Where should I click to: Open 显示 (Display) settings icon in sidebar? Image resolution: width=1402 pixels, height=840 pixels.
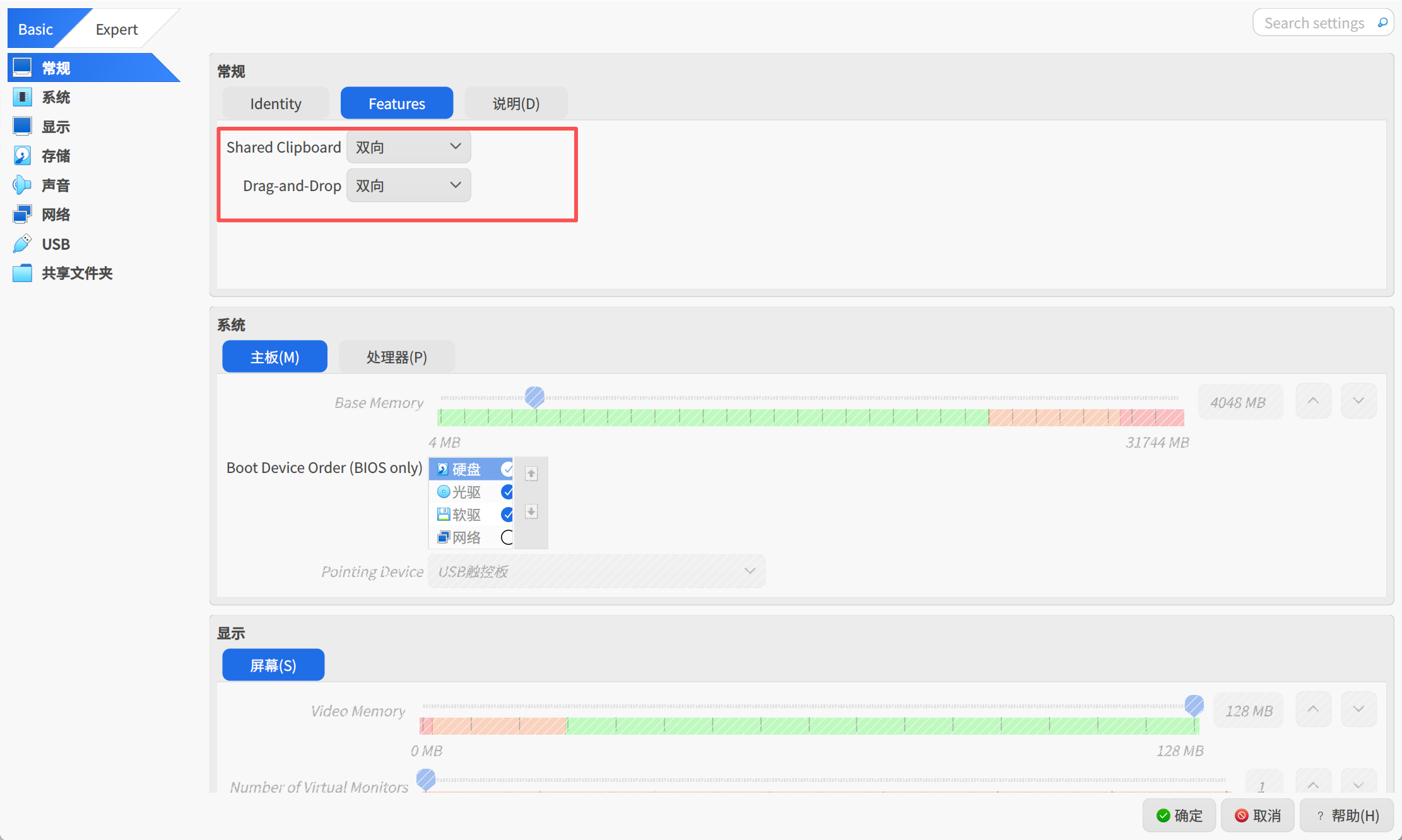[22, 126]
